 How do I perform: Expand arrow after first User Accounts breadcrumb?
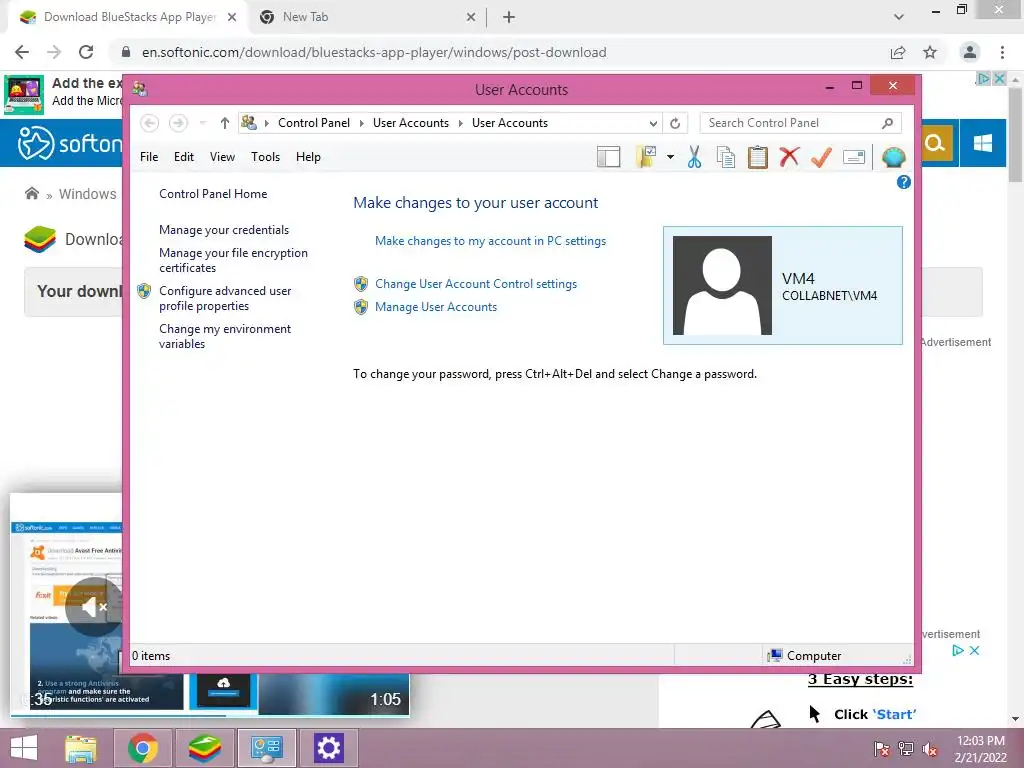(x=460, y=123)
